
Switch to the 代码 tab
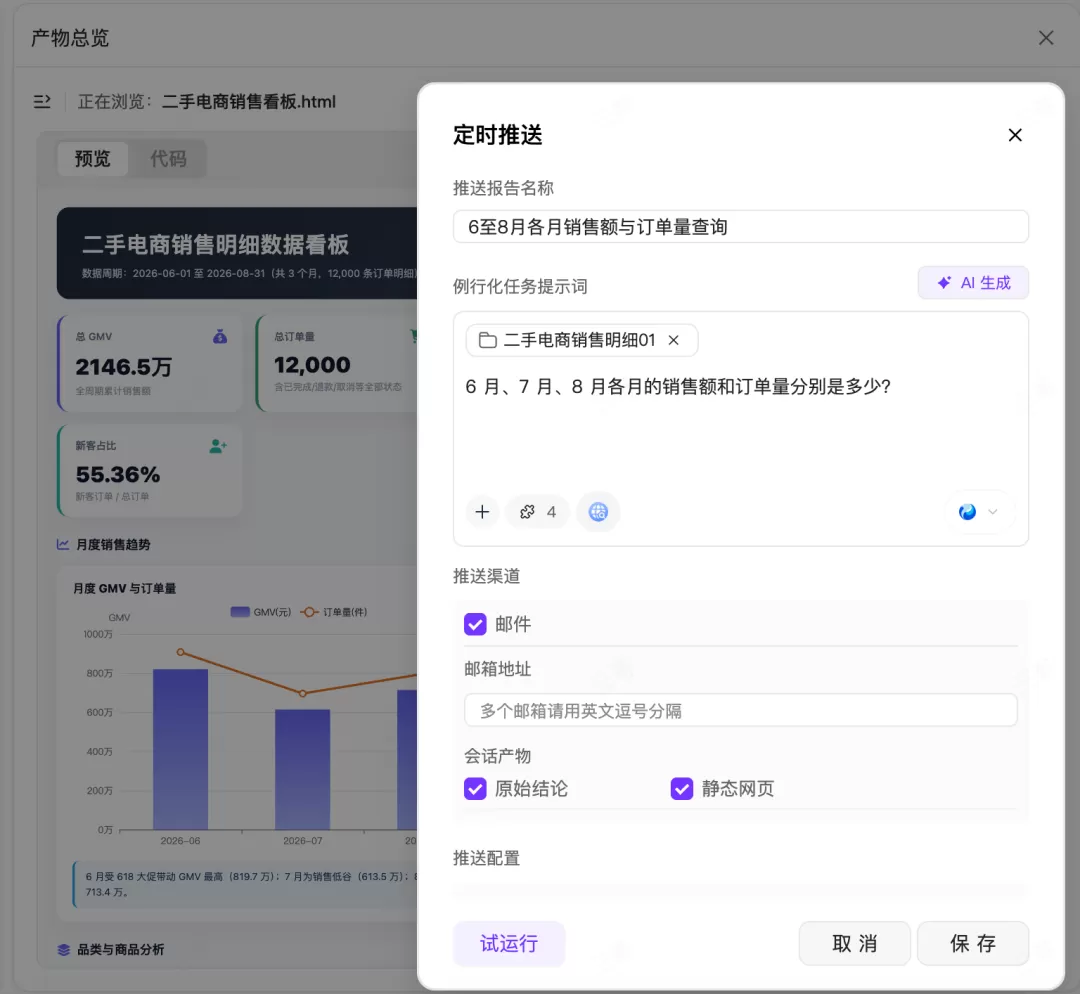[168, 158]
